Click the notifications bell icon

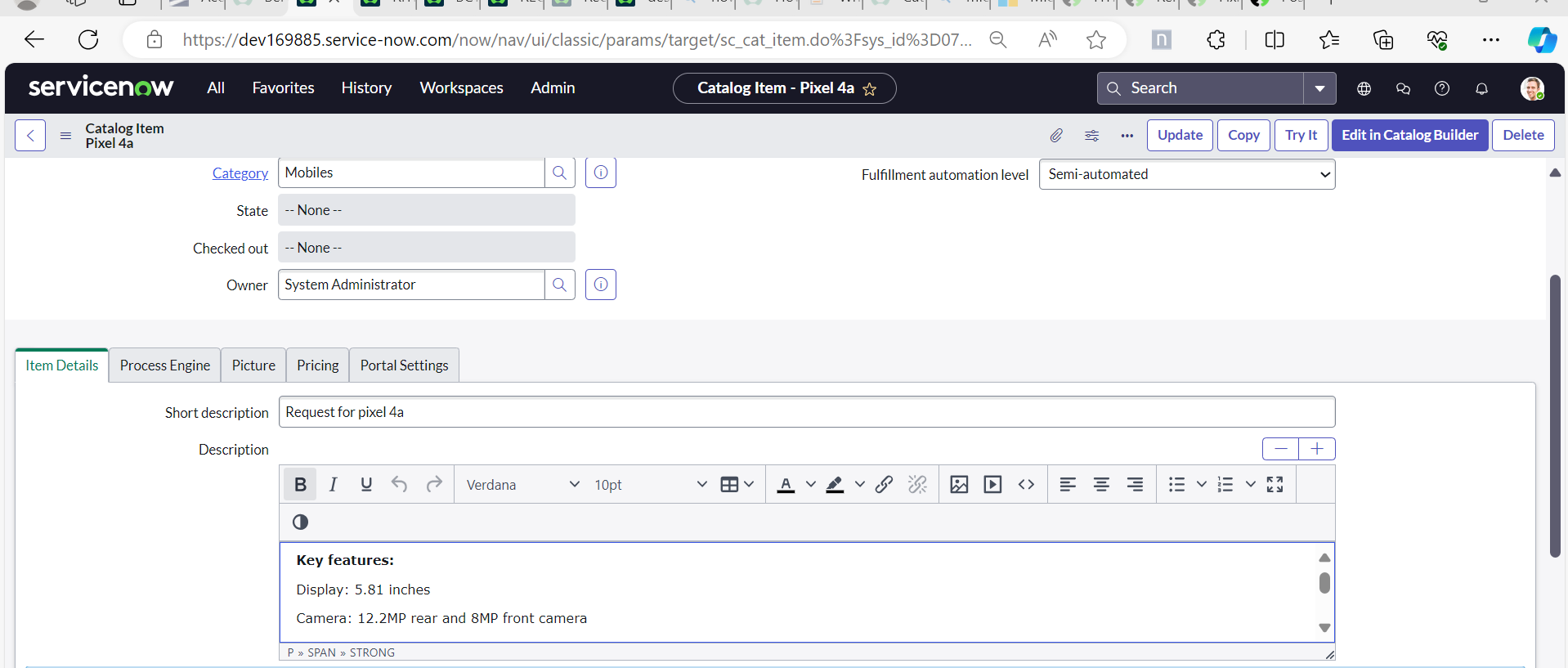[x=1481, y=88]
